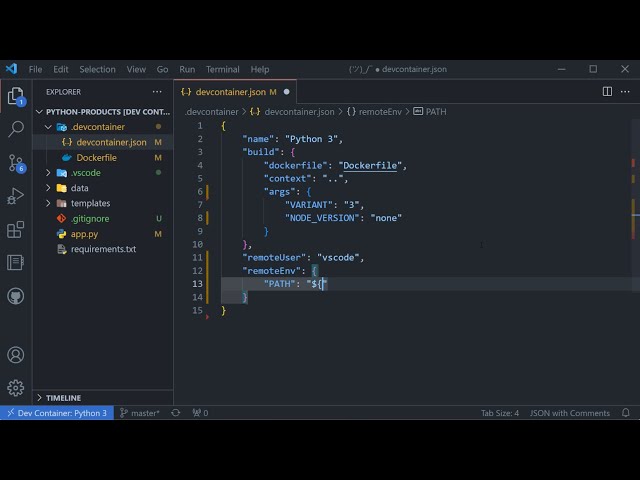Open the Explorer view in activity bar
Viewport: 640px width, 480px height.
coord(16,96)
